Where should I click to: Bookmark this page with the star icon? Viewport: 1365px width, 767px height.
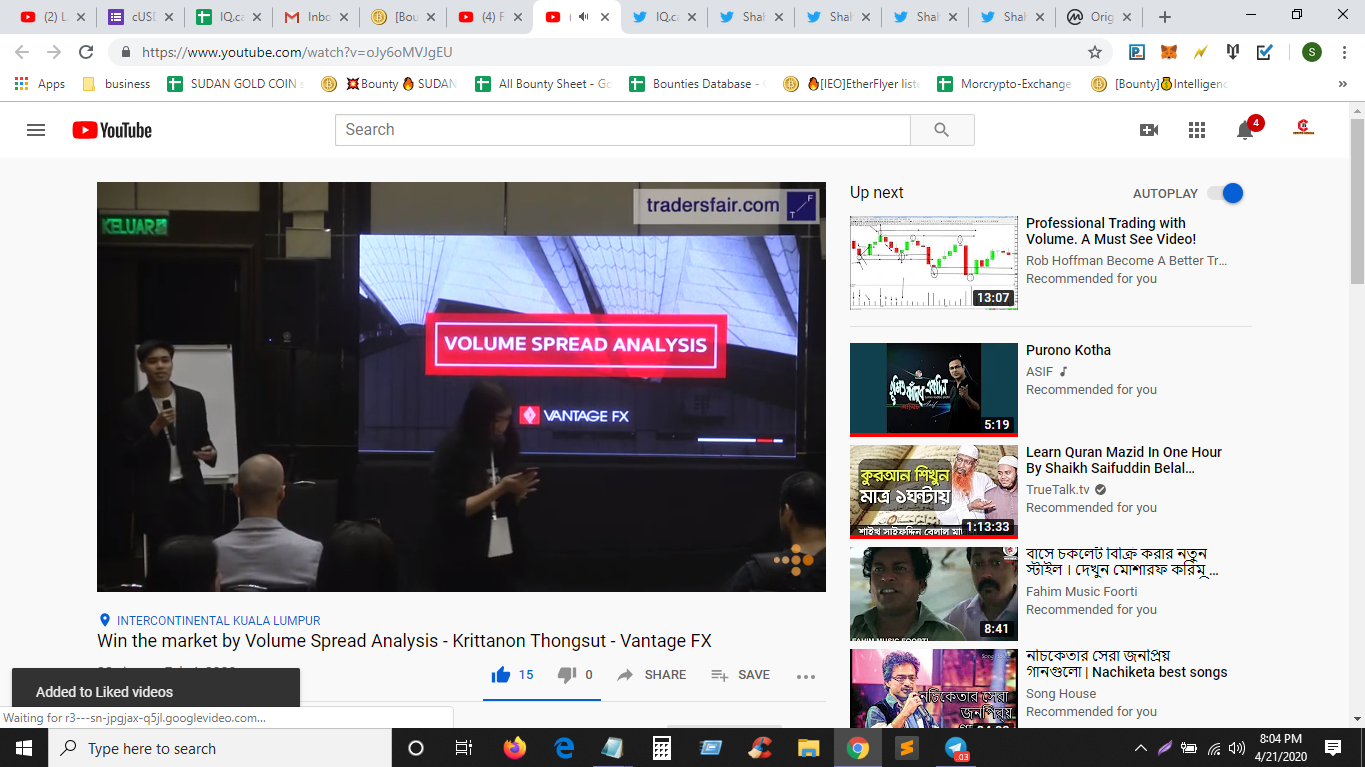(1095, 52)
